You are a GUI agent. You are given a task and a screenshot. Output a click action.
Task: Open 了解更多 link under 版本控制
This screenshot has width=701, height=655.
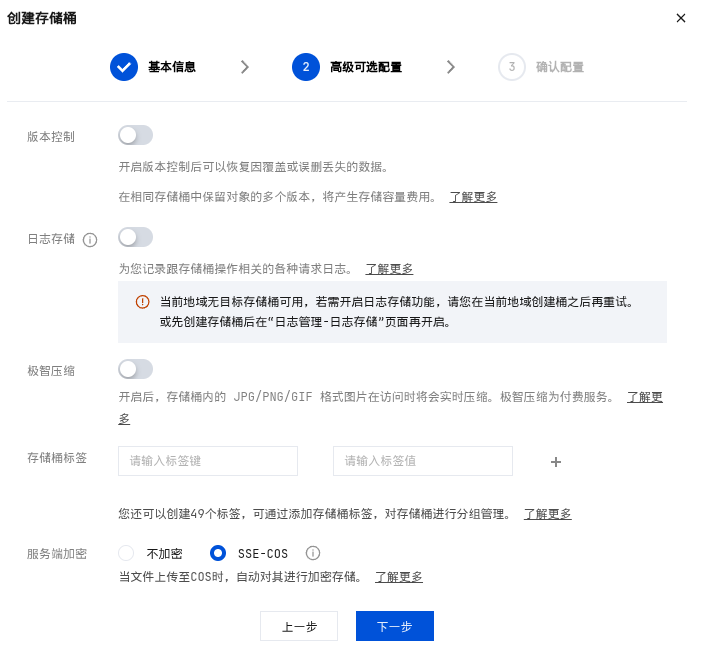tap(473, 197)
